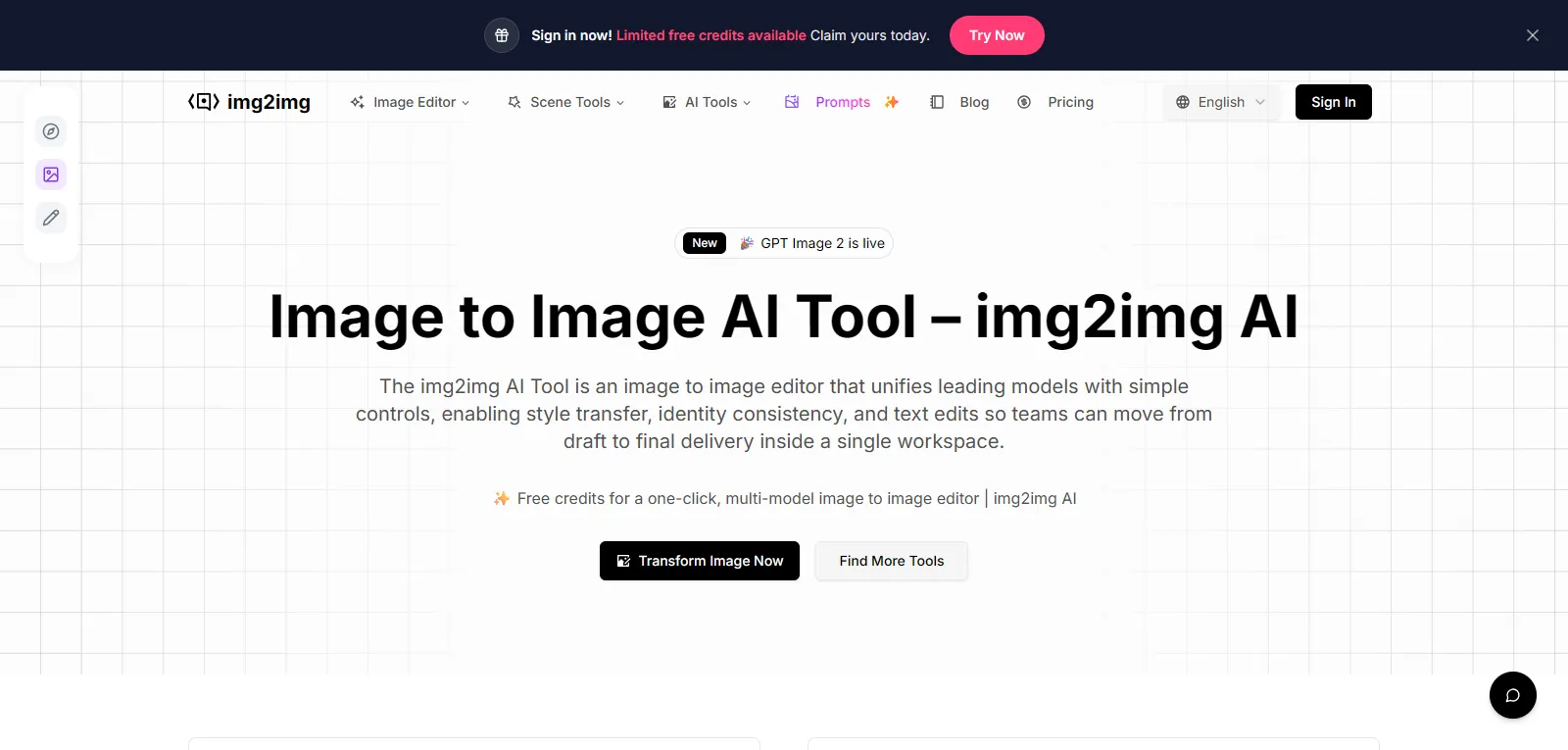
Task: Click the sparkle icon beside Image Editor
Action: (x=358, y=102)
